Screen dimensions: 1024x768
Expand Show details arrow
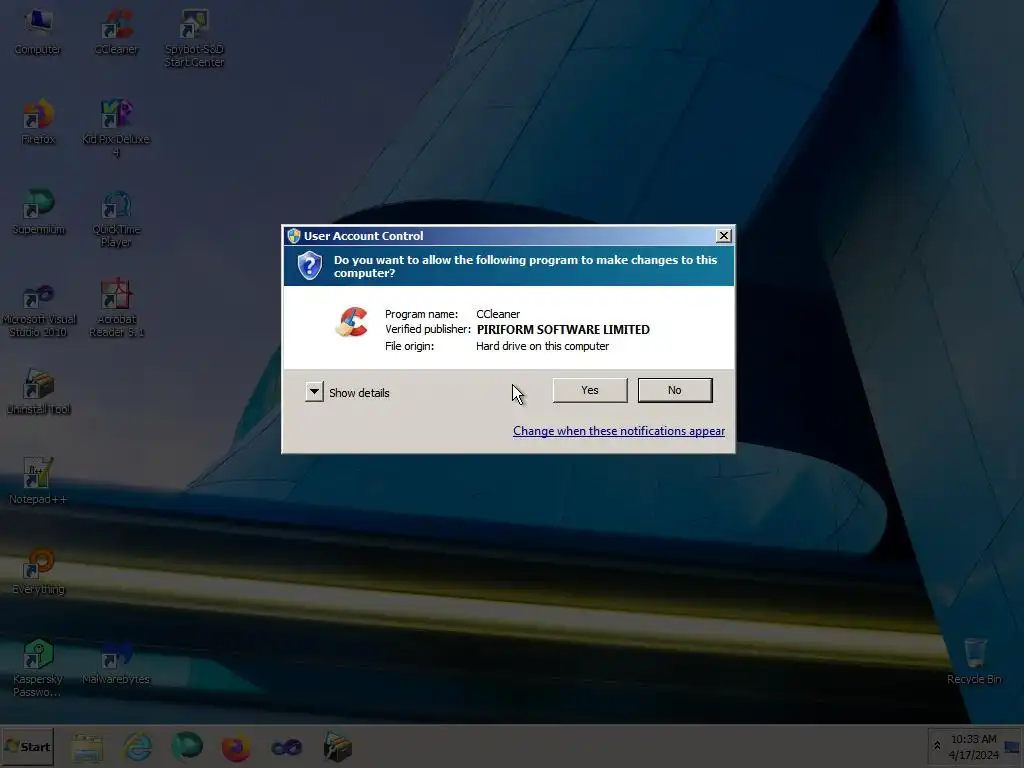coord(314,392)
